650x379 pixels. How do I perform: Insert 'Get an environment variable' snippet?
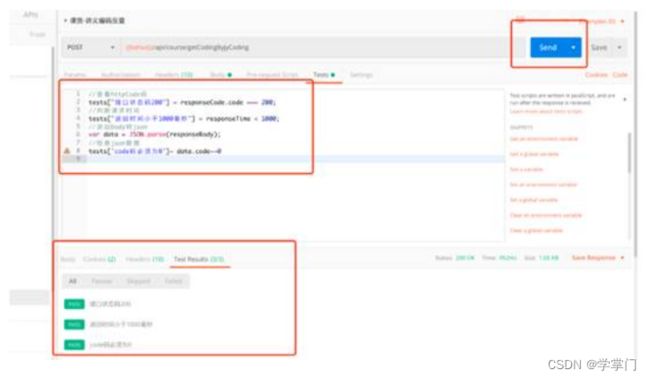point(543,139)
